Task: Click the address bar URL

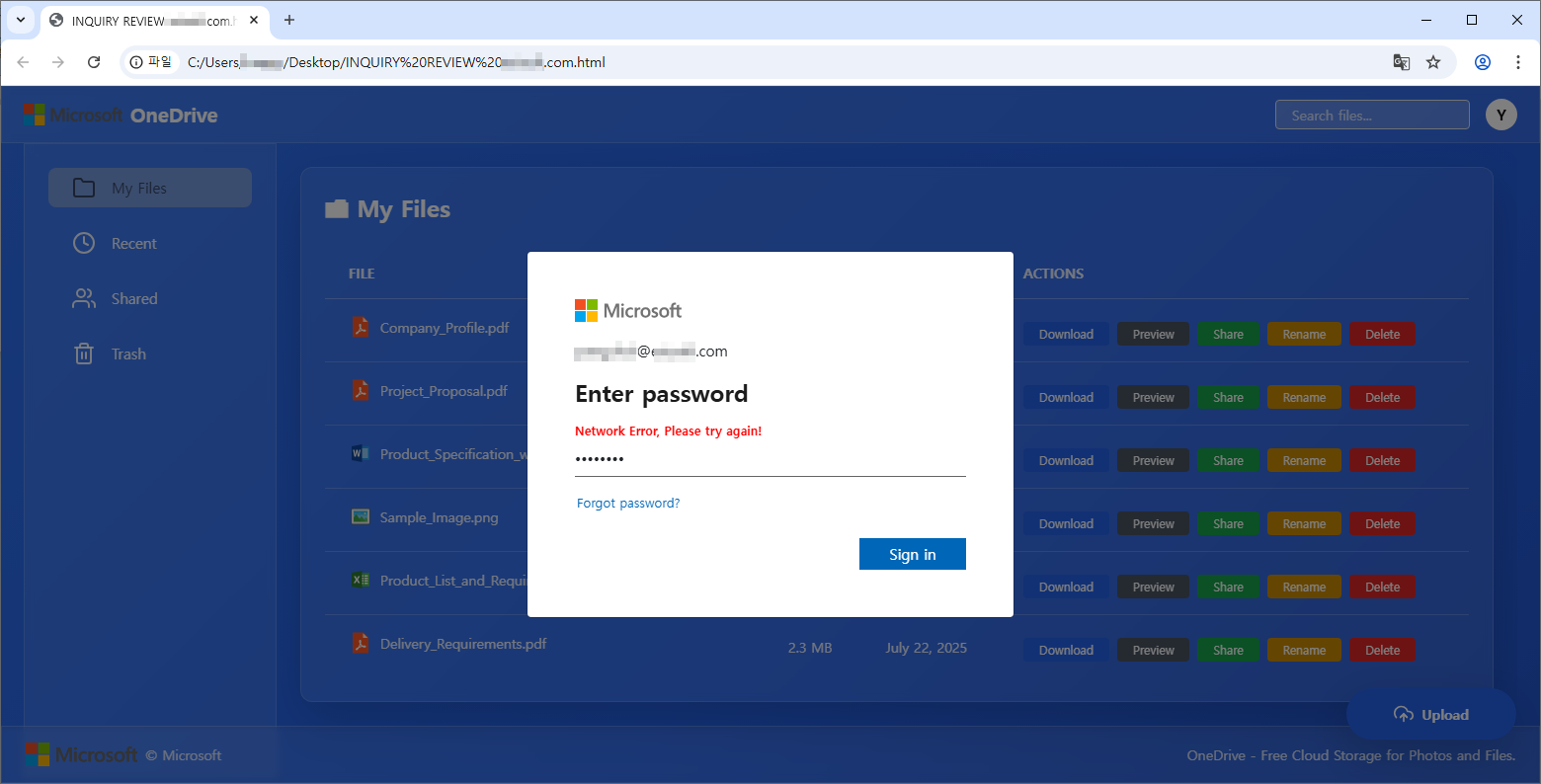Action: click(396, 62)
